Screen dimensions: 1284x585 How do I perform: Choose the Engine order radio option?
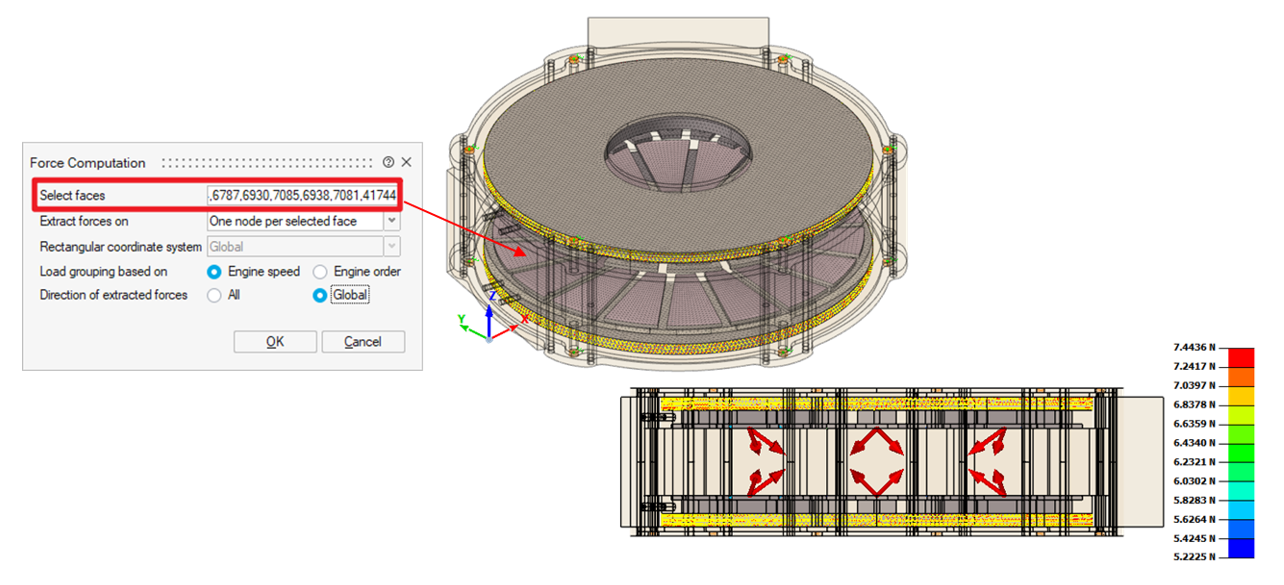[x=320, y=271]
